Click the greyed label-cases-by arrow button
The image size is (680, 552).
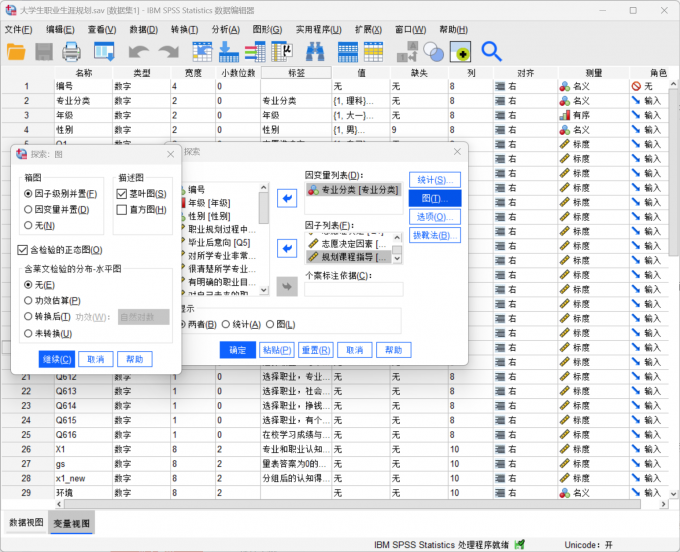click(287, 286)
